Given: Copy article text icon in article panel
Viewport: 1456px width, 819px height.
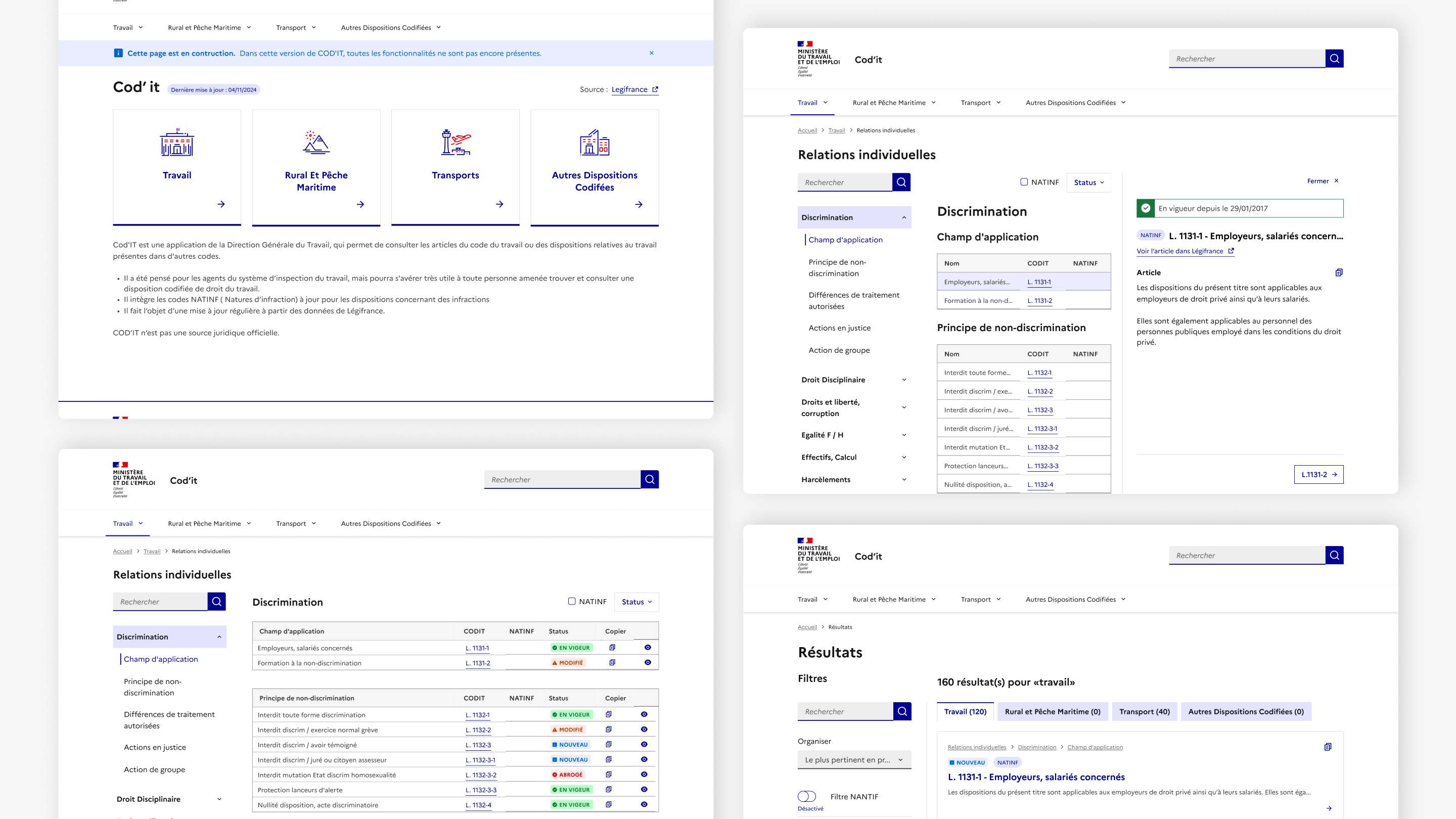Looking at the screenshot, I should 1338,272.
